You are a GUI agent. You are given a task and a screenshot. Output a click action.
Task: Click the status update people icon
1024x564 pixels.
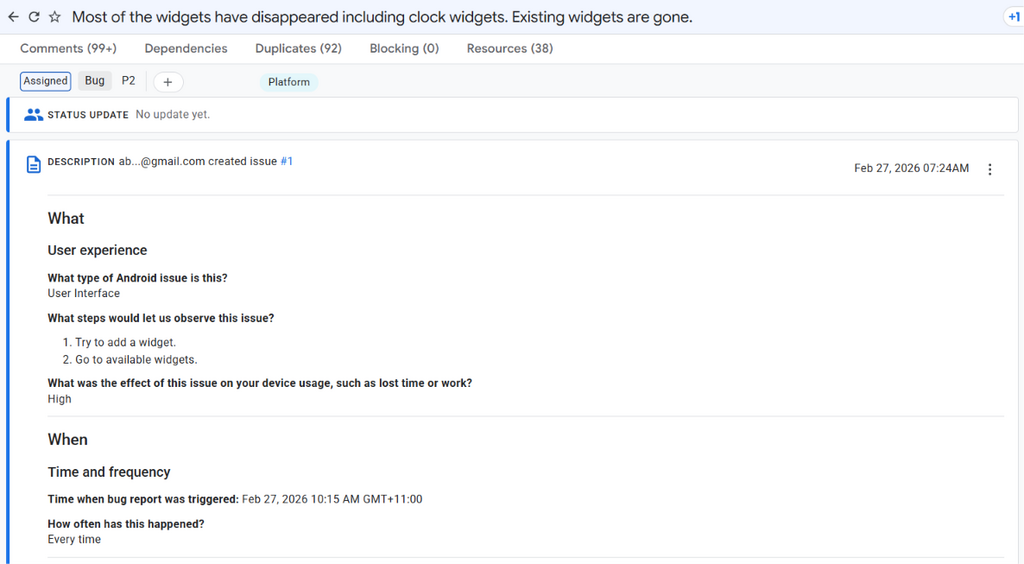pos(33,115)
